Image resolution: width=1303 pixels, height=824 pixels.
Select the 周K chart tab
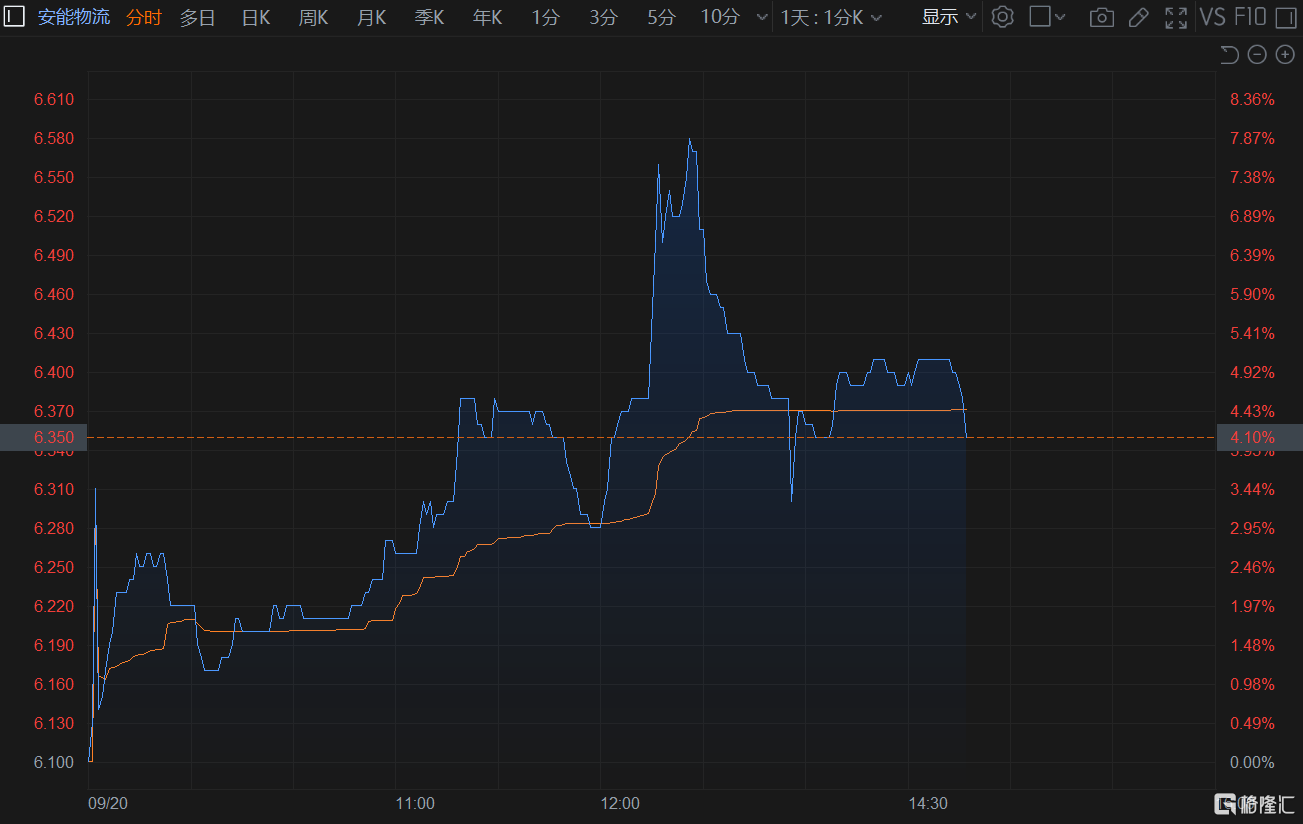coord(313,17)
